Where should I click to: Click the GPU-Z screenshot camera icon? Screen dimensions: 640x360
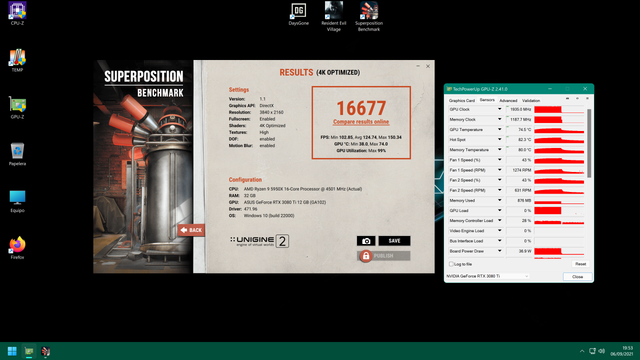(567, 99)
